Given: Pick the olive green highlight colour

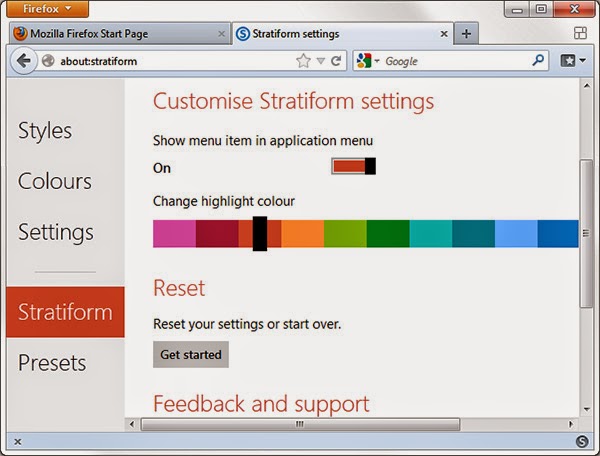Looking at the screenshot, I should (x=345, y=233).
